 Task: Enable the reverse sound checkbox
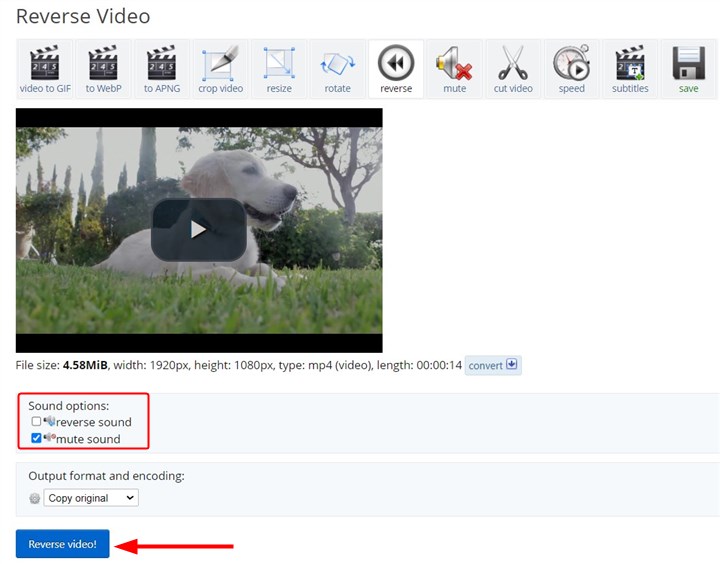click(36, 421)
